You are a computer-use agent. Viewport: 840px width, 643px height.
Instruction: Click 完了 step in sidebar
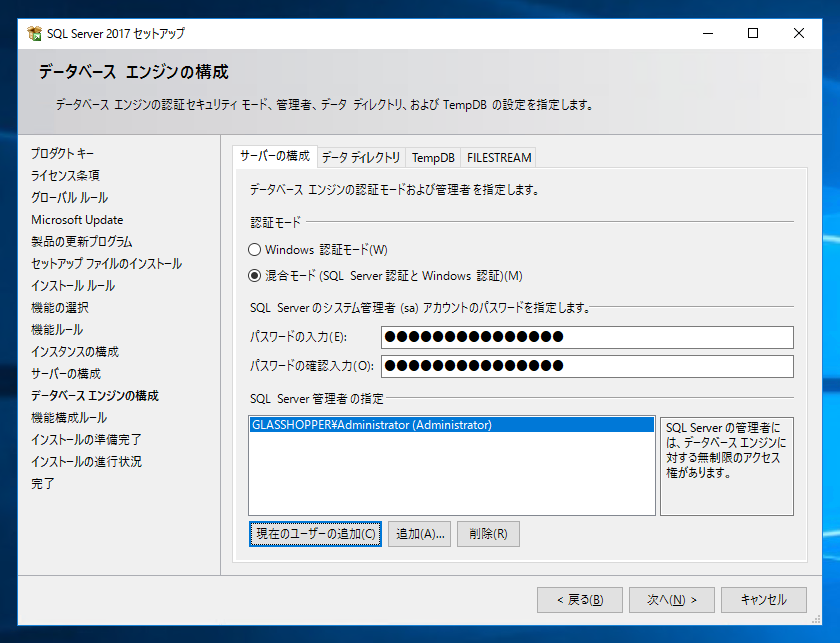(43, 483)
